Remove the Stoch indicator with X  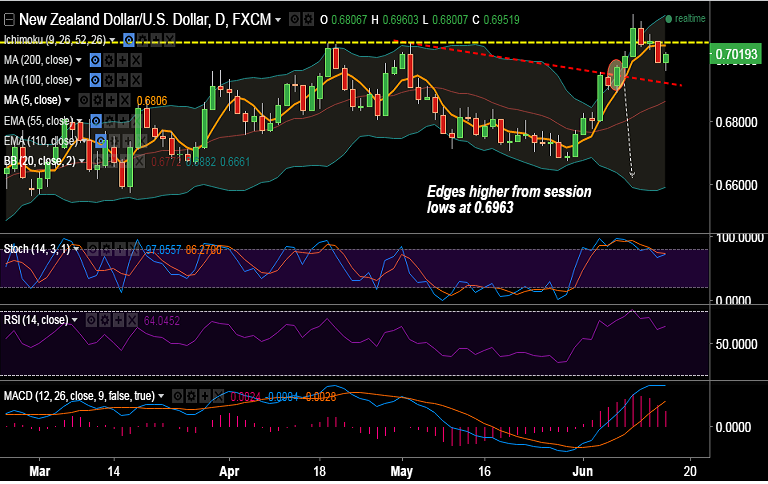pos(134,249)
